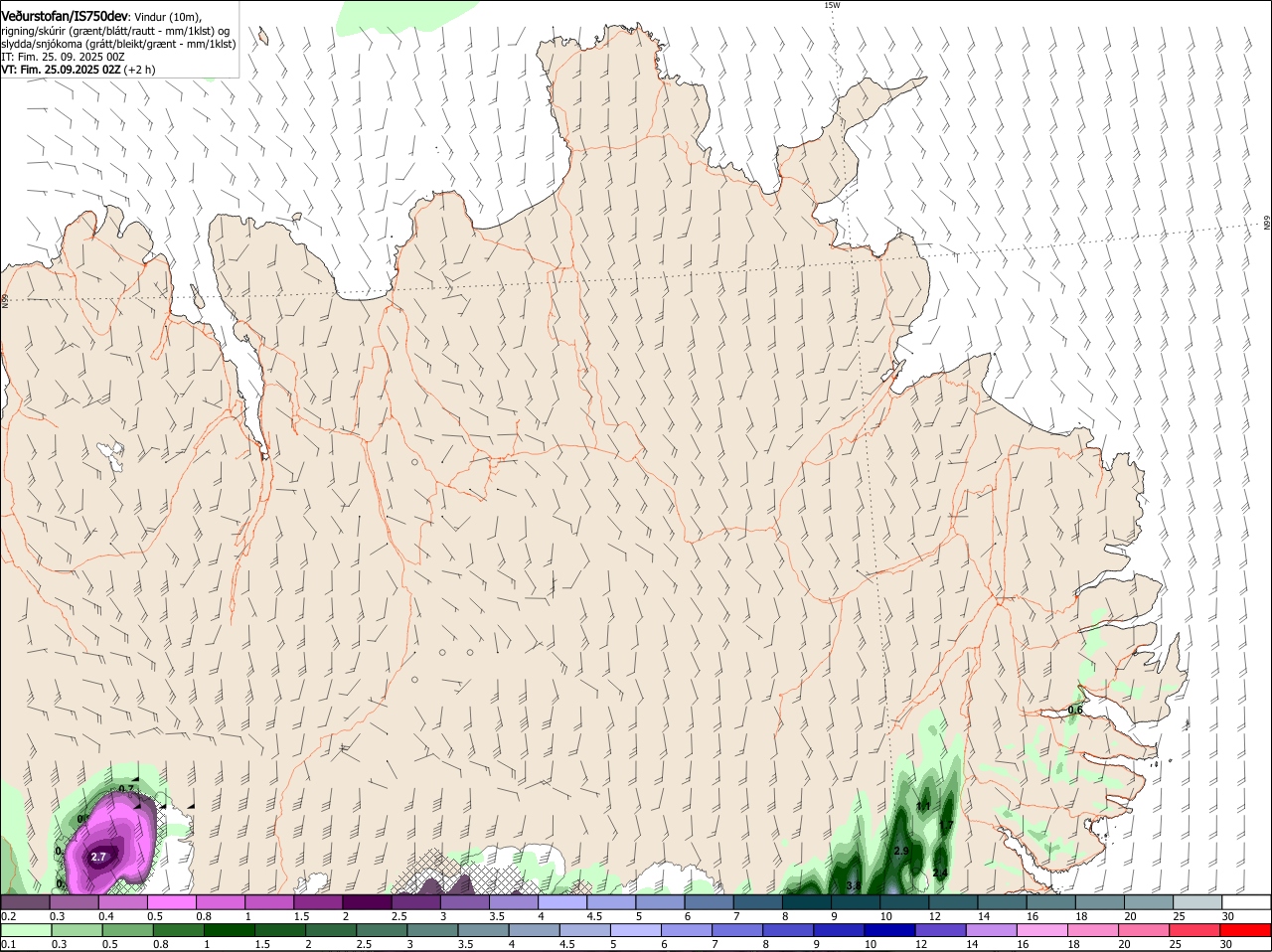Select the snow-scale swatch between 0.2 and 0.3

(x=25, y=901)
